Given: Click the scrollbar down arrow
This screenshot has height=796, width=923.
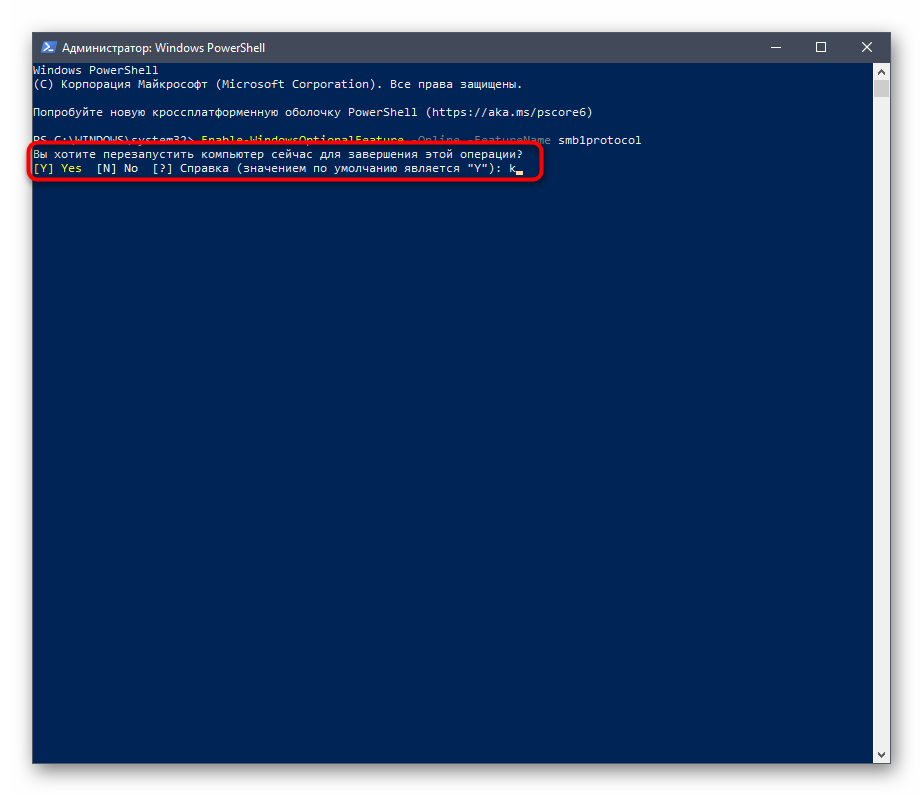Looking at the screenshot, I should [881, 754].
